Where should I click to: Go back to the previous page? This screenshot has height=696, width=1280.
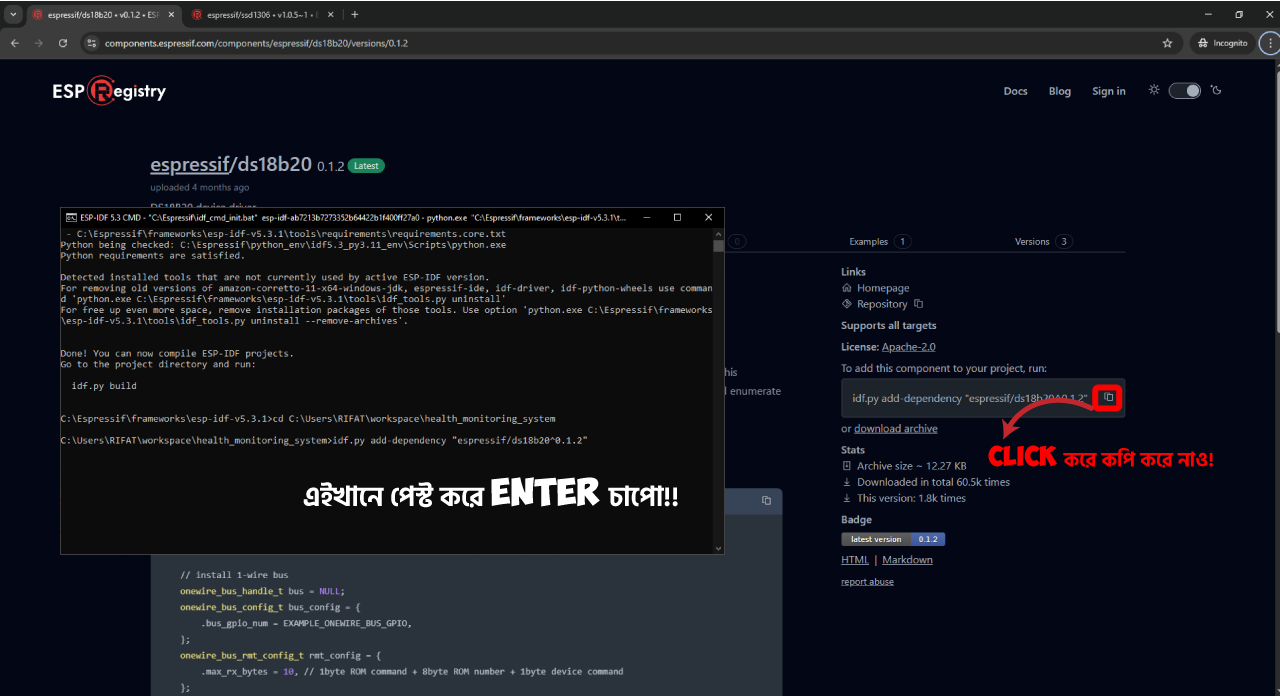click(x=14, y=43)
